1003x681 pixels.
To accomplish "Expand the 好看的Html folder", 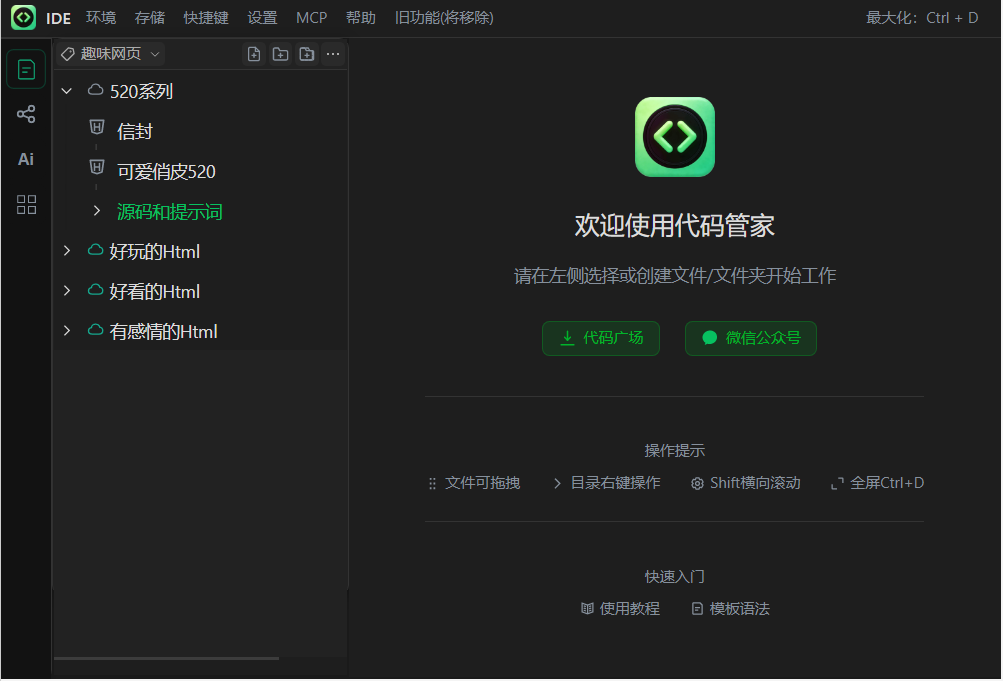I will pyautogui.click(x=67, y=291).
